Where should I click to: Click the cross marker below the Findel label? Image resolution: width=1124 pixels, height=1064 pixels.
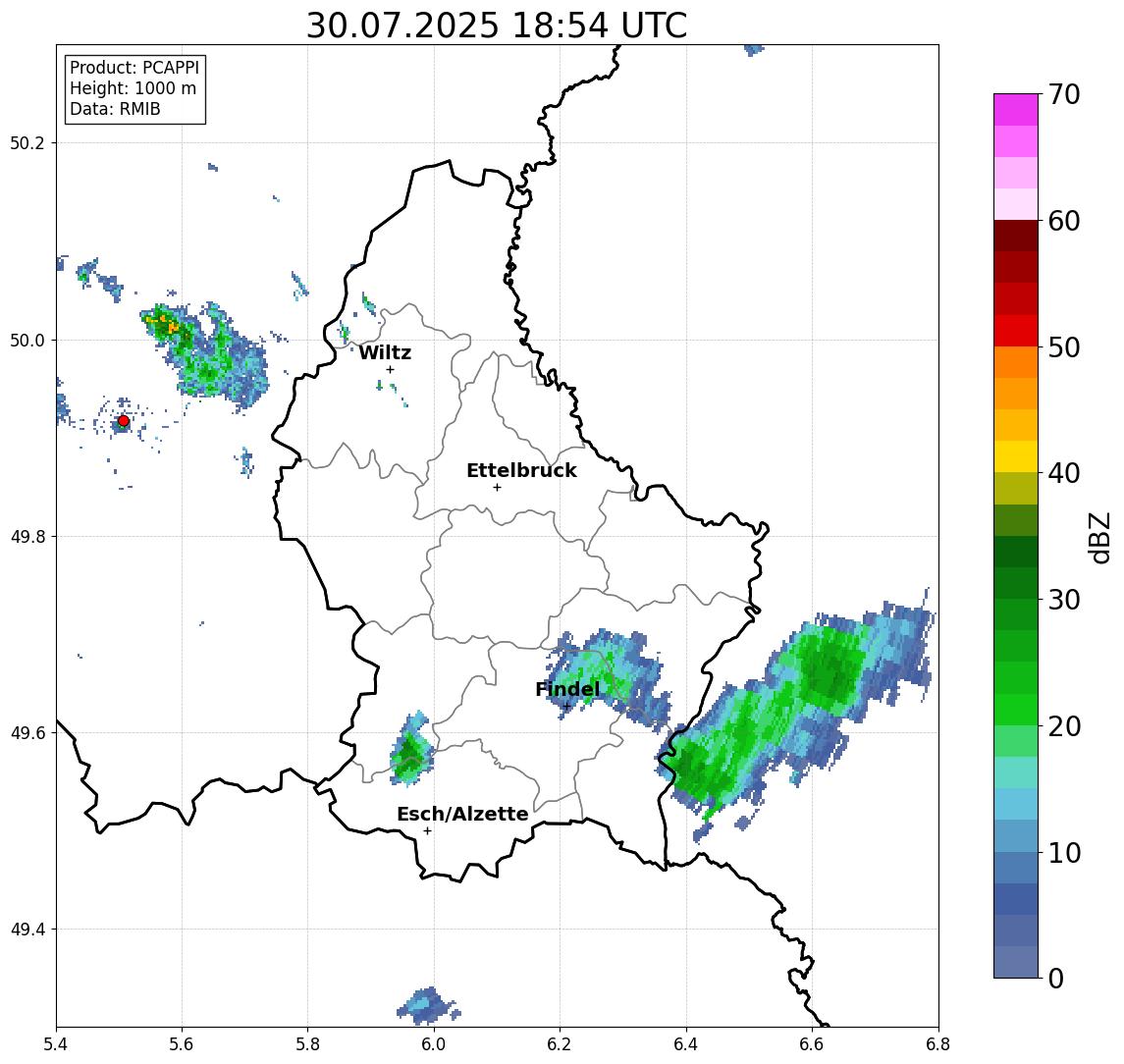(x=566, y=707)
